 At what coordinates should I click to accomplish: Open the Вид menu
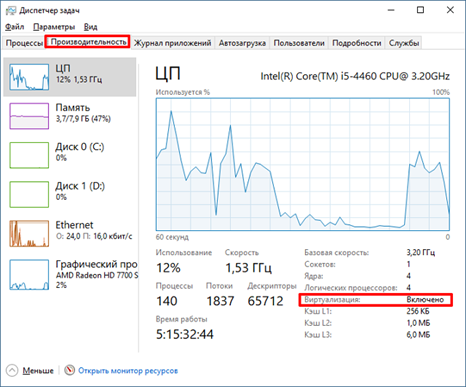[90, 27]
